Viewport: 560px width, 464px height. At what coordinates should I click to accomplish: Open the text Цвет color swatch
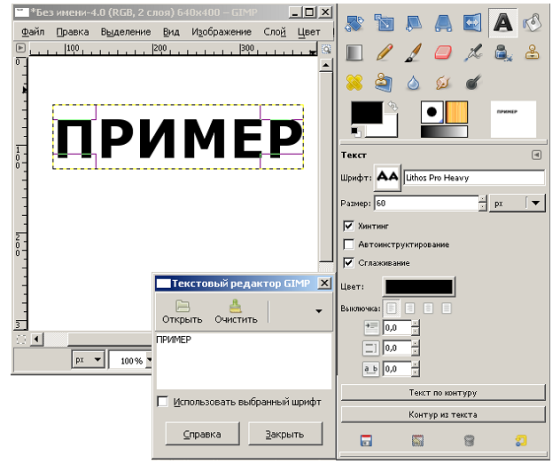click(x=419, y=287)
